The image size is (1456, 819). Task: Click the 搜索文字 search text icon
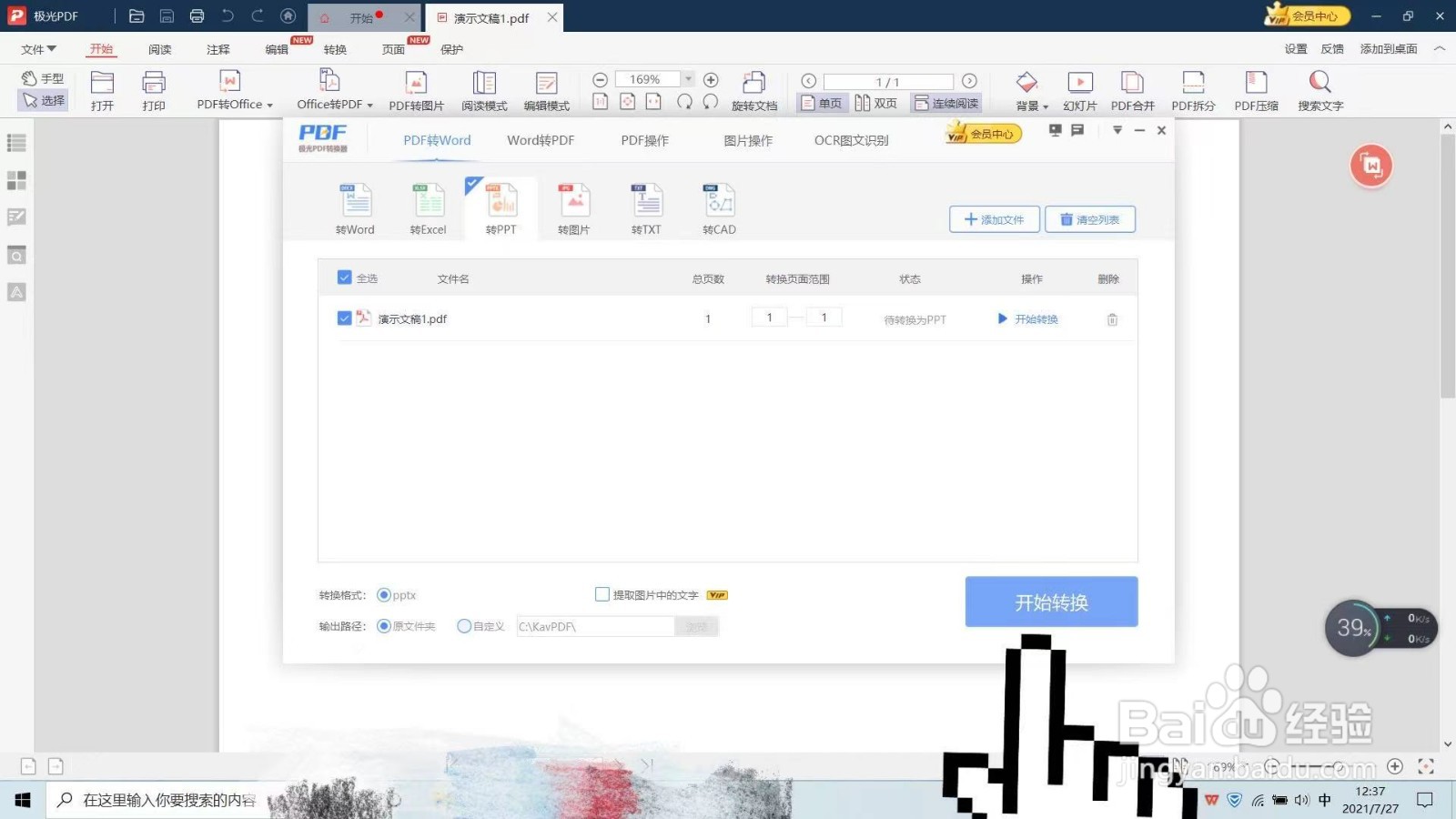[x=1320, y=91]
